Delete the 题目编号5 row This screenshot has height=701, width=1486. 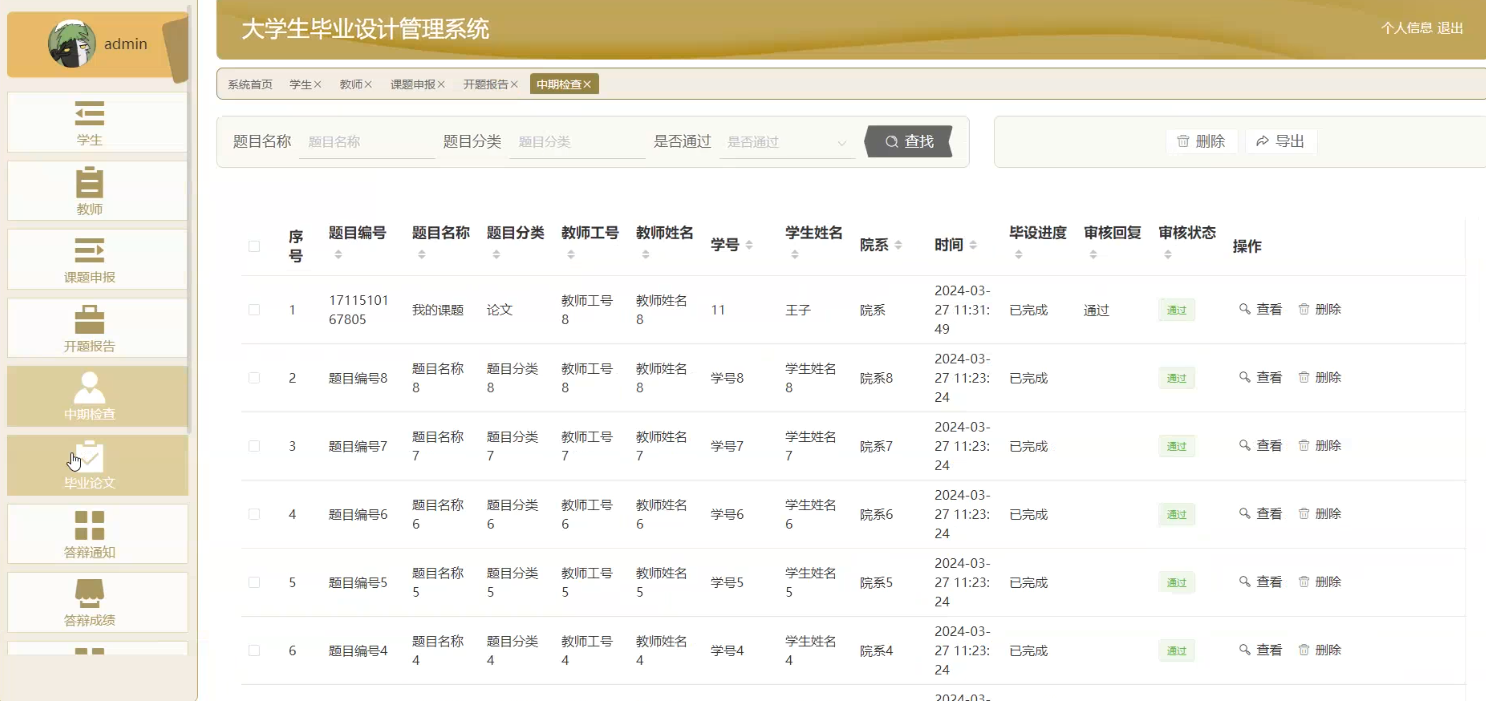coord(1320,582)
